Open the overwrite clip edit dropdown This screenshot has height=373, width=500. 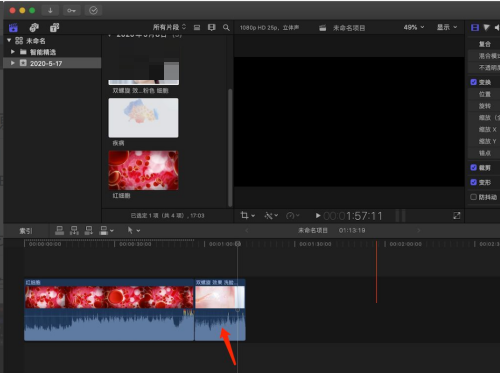click(x=107, y=230)
